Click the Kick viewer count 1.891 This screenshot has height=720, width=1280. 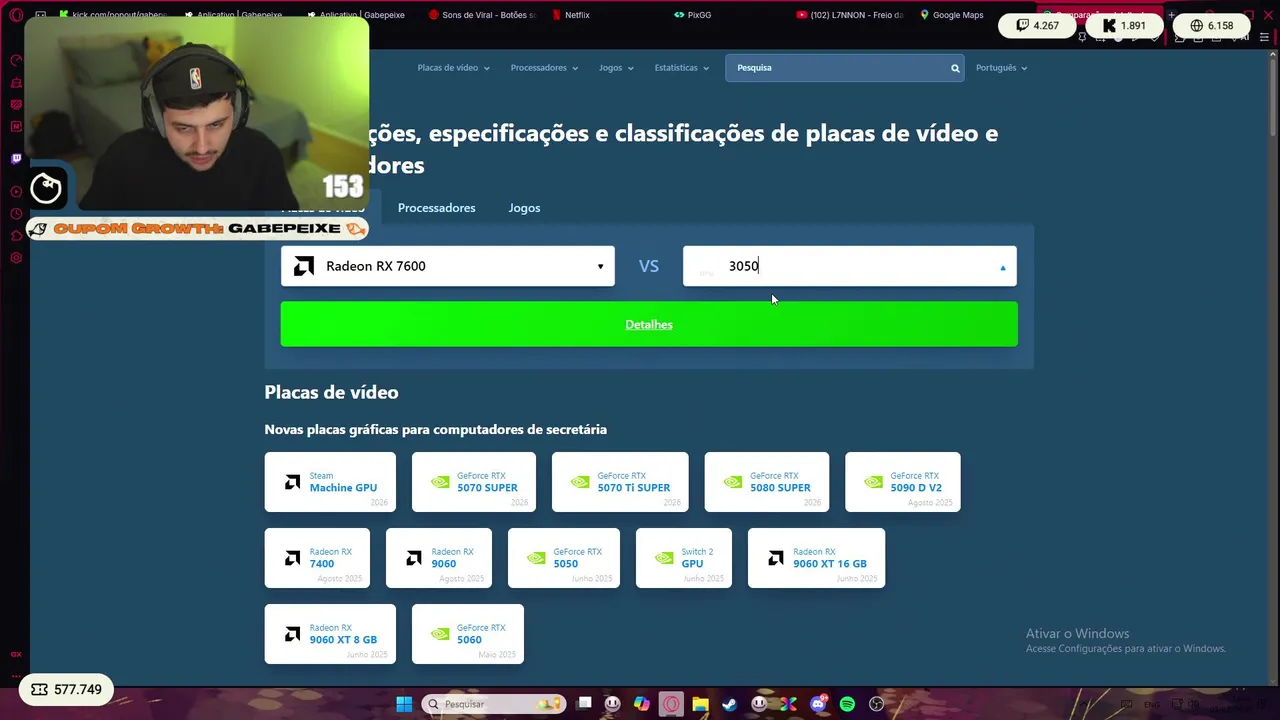coord(1125,26)
